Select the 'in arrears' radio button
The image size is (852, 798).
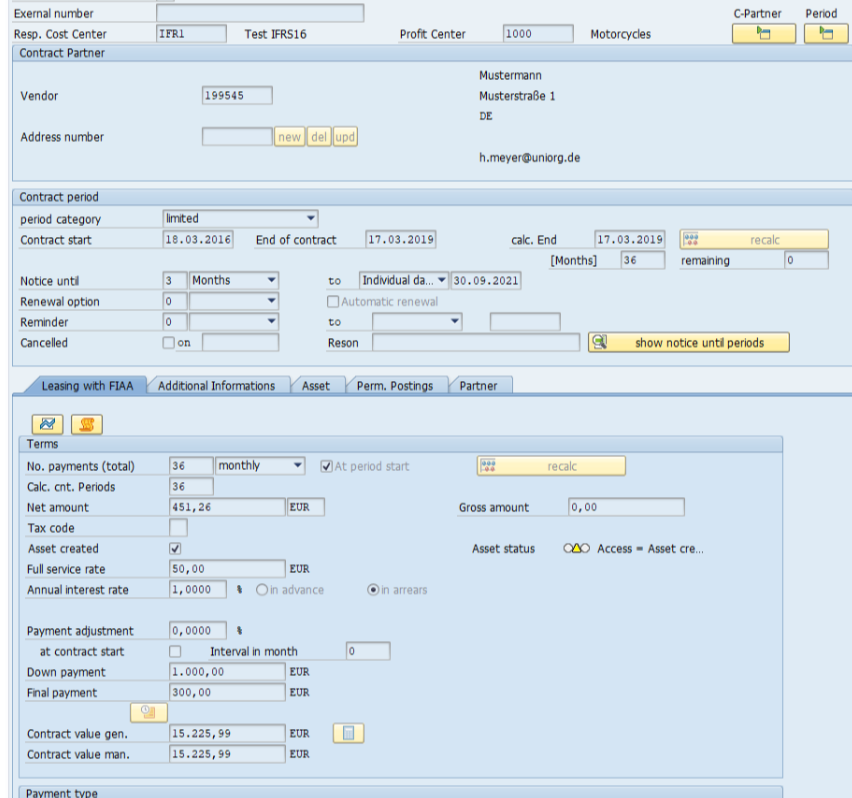click(x=373, y=590)
